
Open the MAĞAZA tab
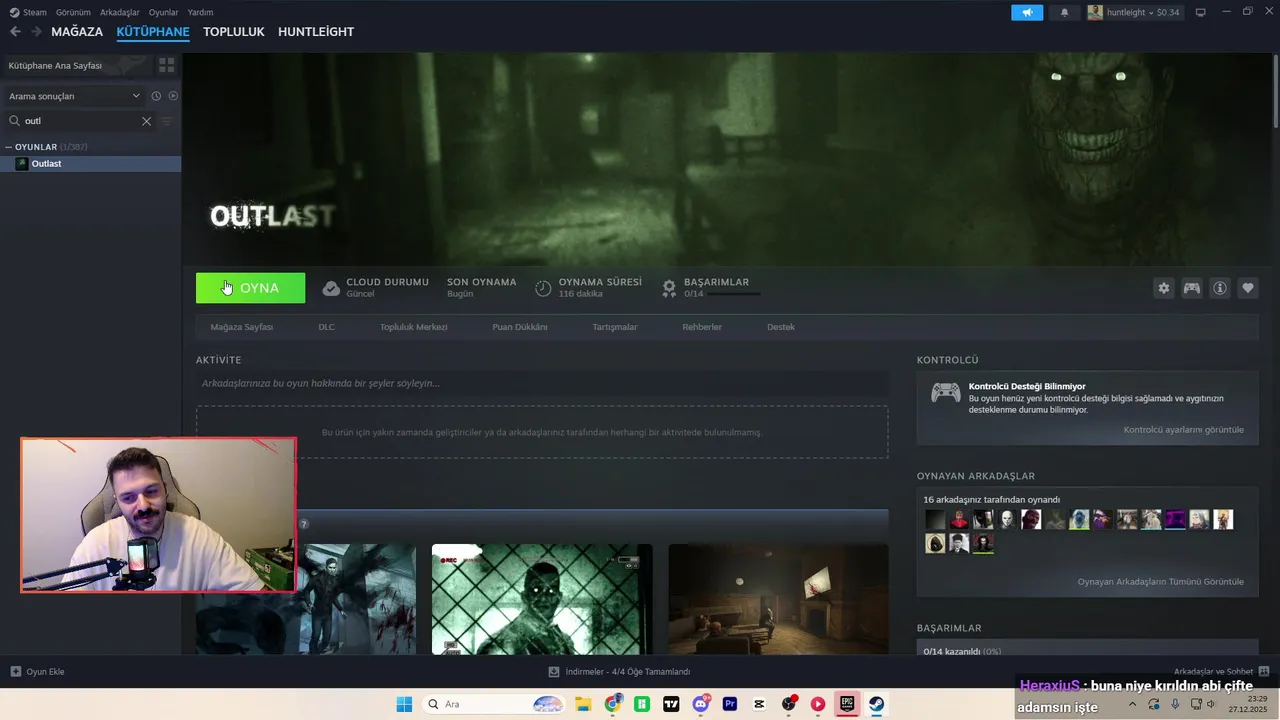point(77,32)
